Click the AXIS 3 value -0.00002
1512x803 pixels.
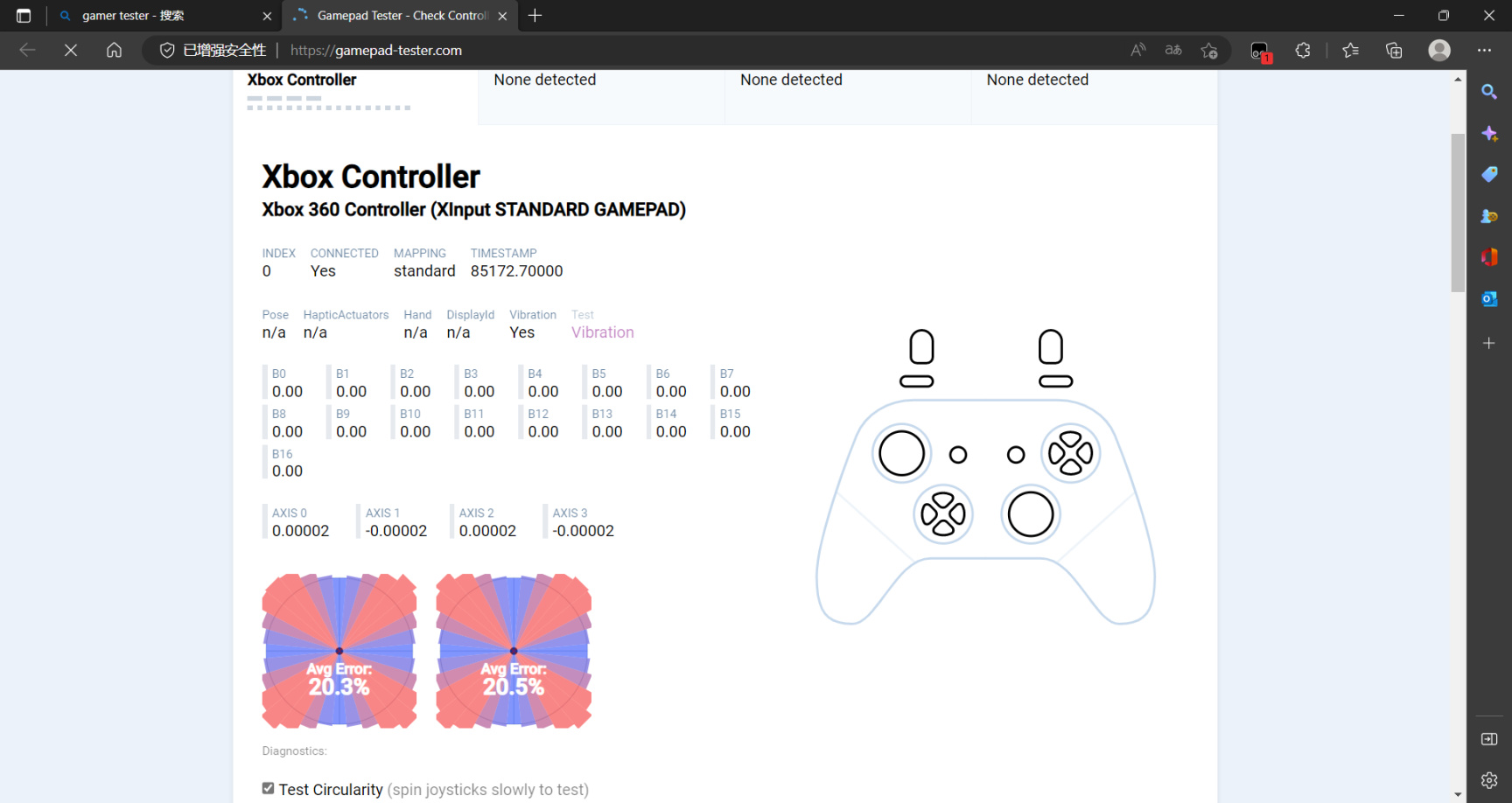pyautogui.click(x=584, y=531)
